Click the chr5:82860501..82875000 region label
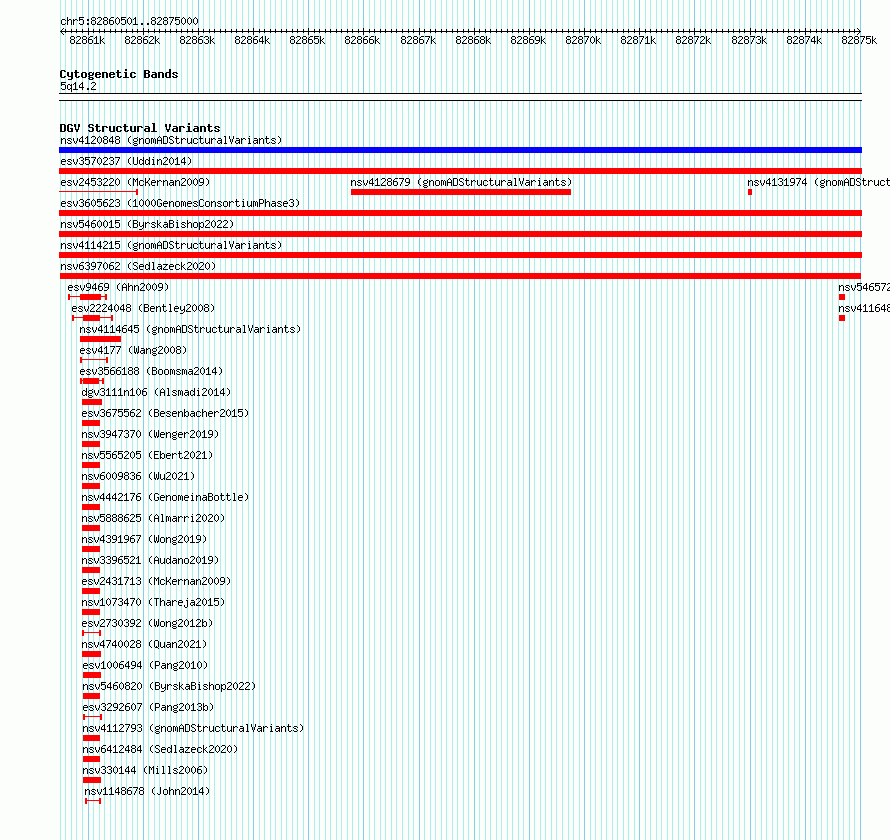The image size is (890, 840). click(x=129, y=21)
